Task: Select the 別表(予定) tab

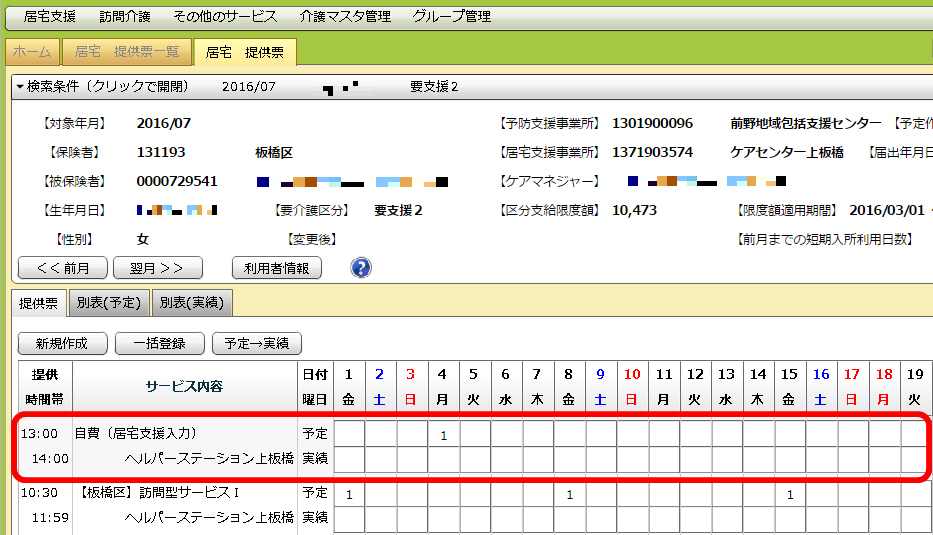Action: (x=111, y=302)
